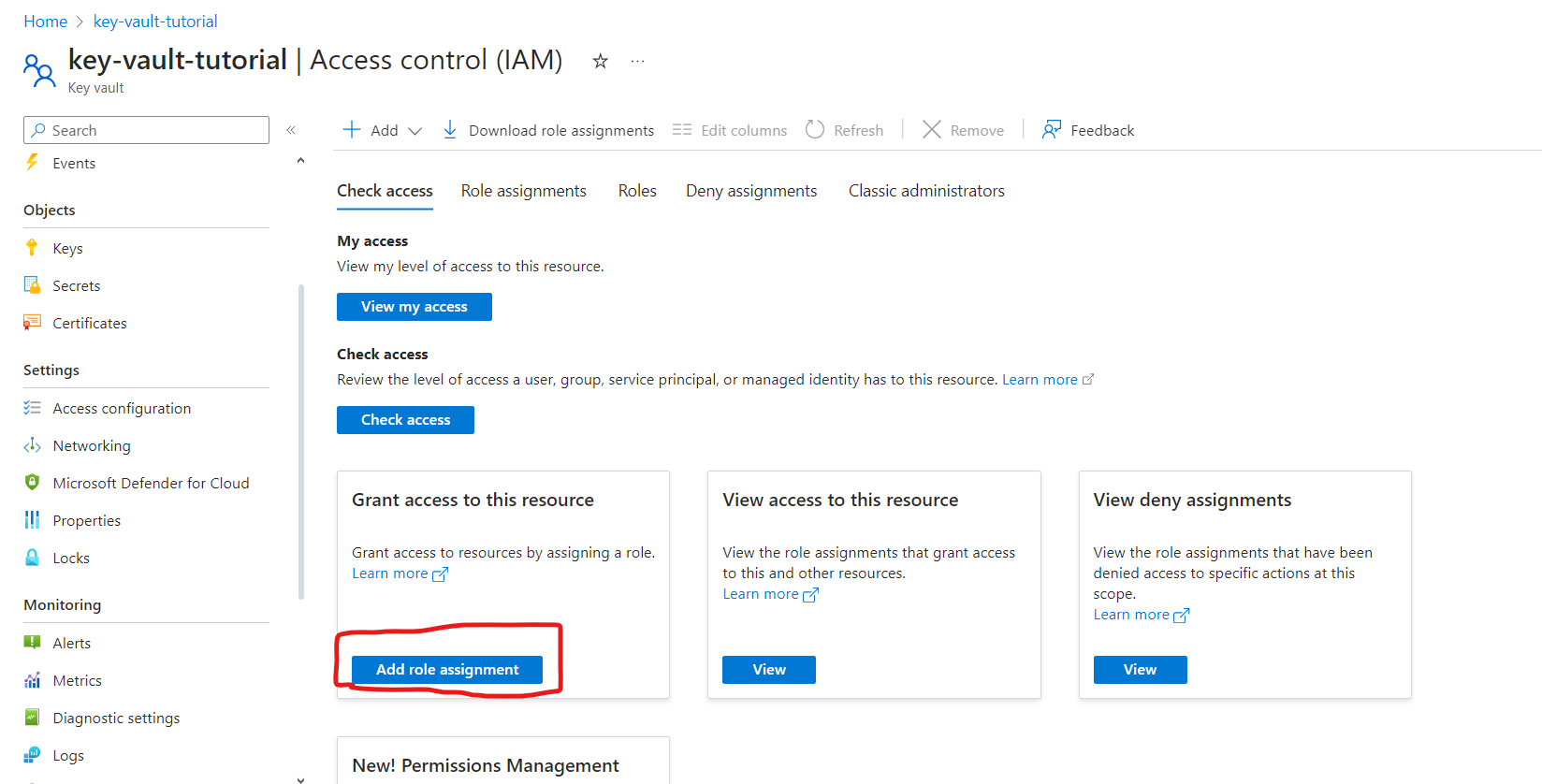This screenshot has height=784, width=1542.
Task: Click View in View deny assignments card
Action: [x=1140, y=670]
